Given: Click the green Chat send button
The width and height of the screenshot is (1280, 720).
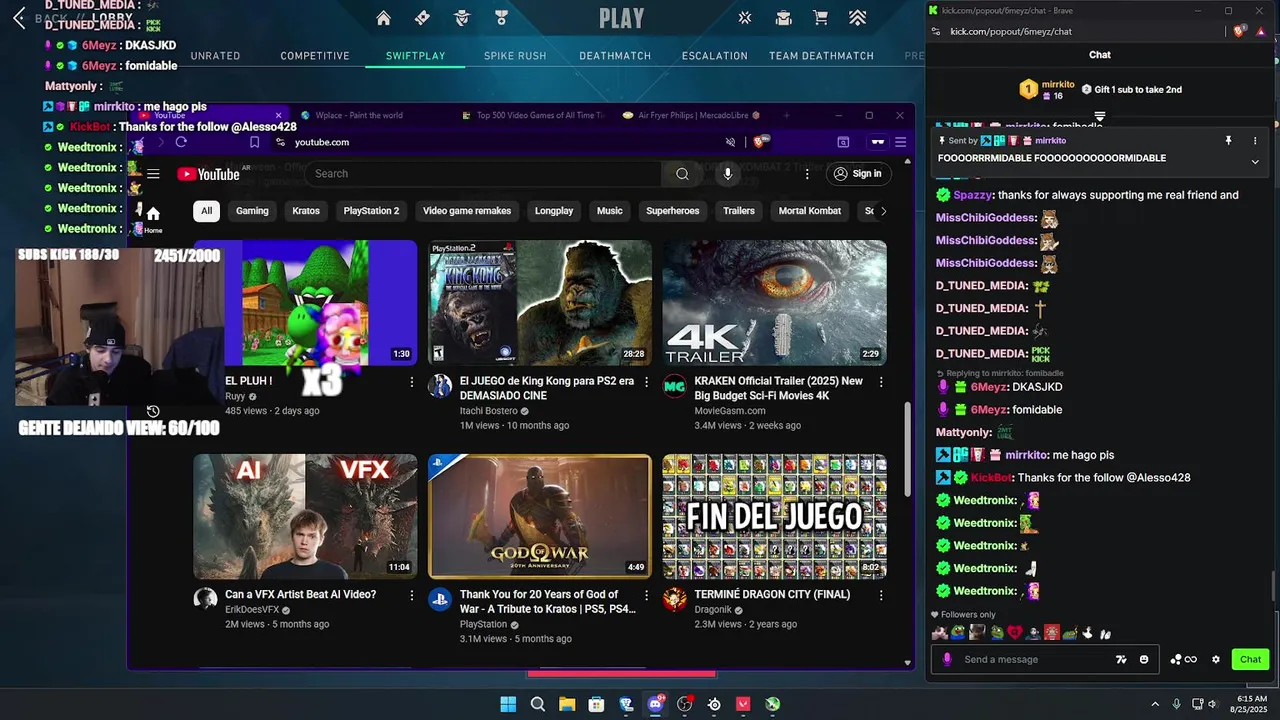Looking at the screenshot, I should click(x=1251, y=660).
